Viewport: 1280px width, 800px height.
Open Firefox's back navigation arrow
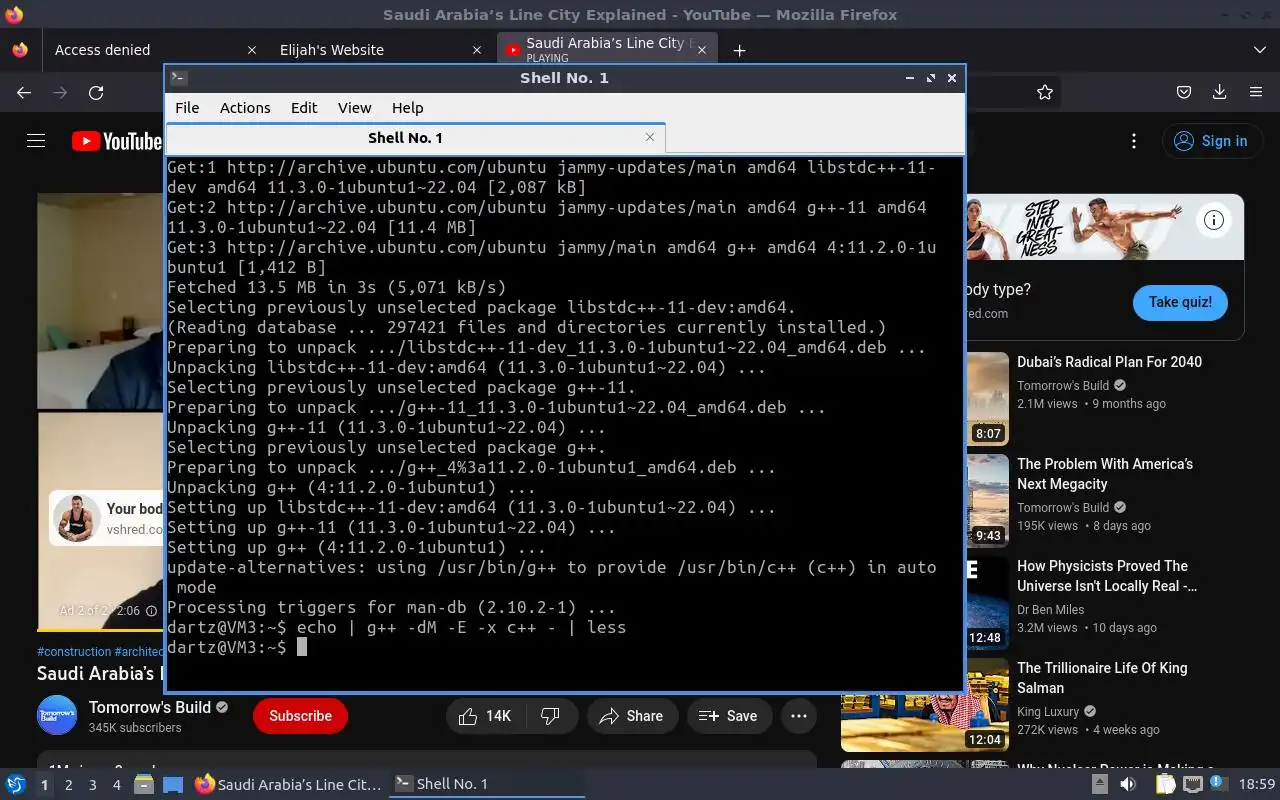pos(24,92)
